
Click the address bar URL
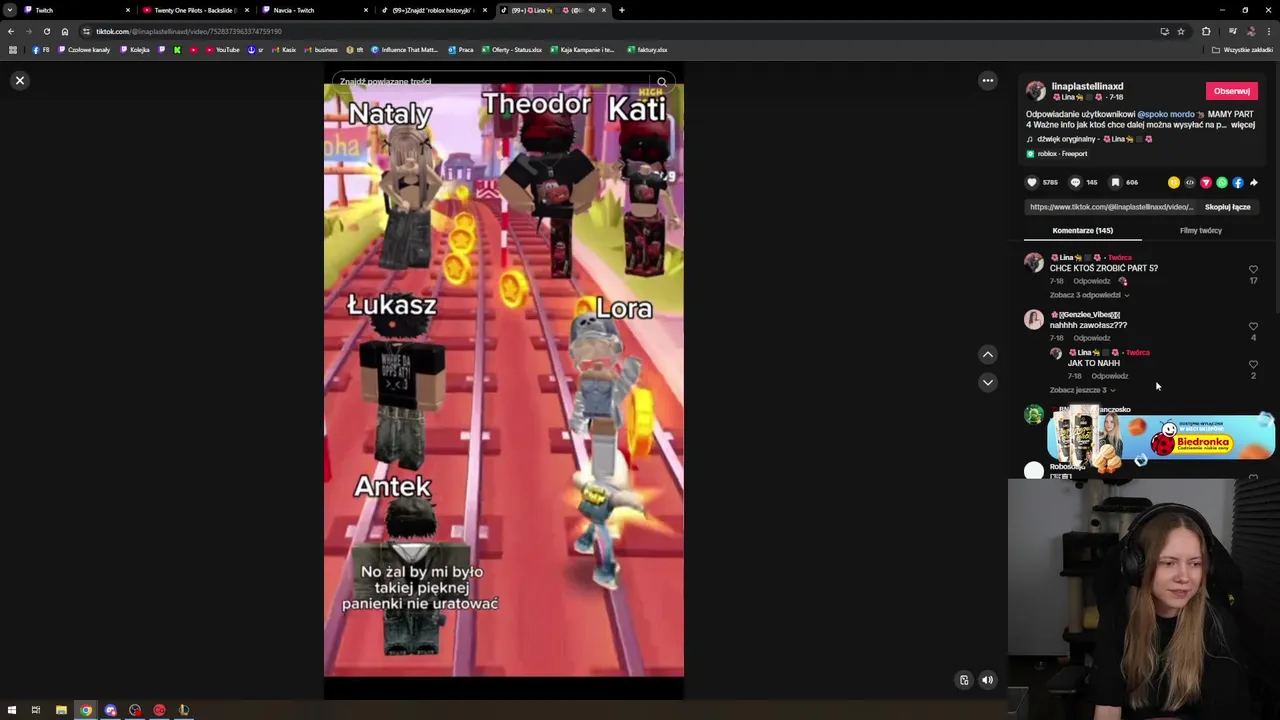click(189, 31)
